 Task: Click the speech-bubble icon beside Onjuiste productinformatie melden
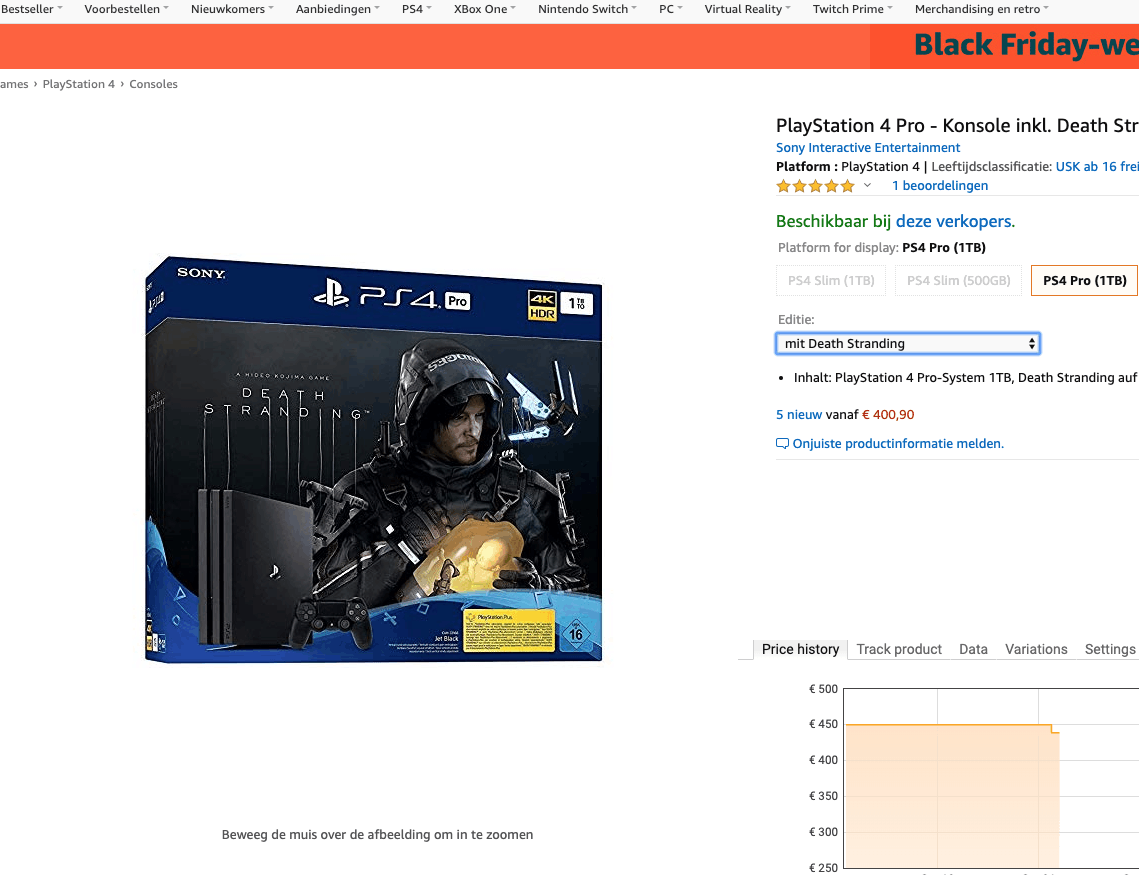[782, 444]
